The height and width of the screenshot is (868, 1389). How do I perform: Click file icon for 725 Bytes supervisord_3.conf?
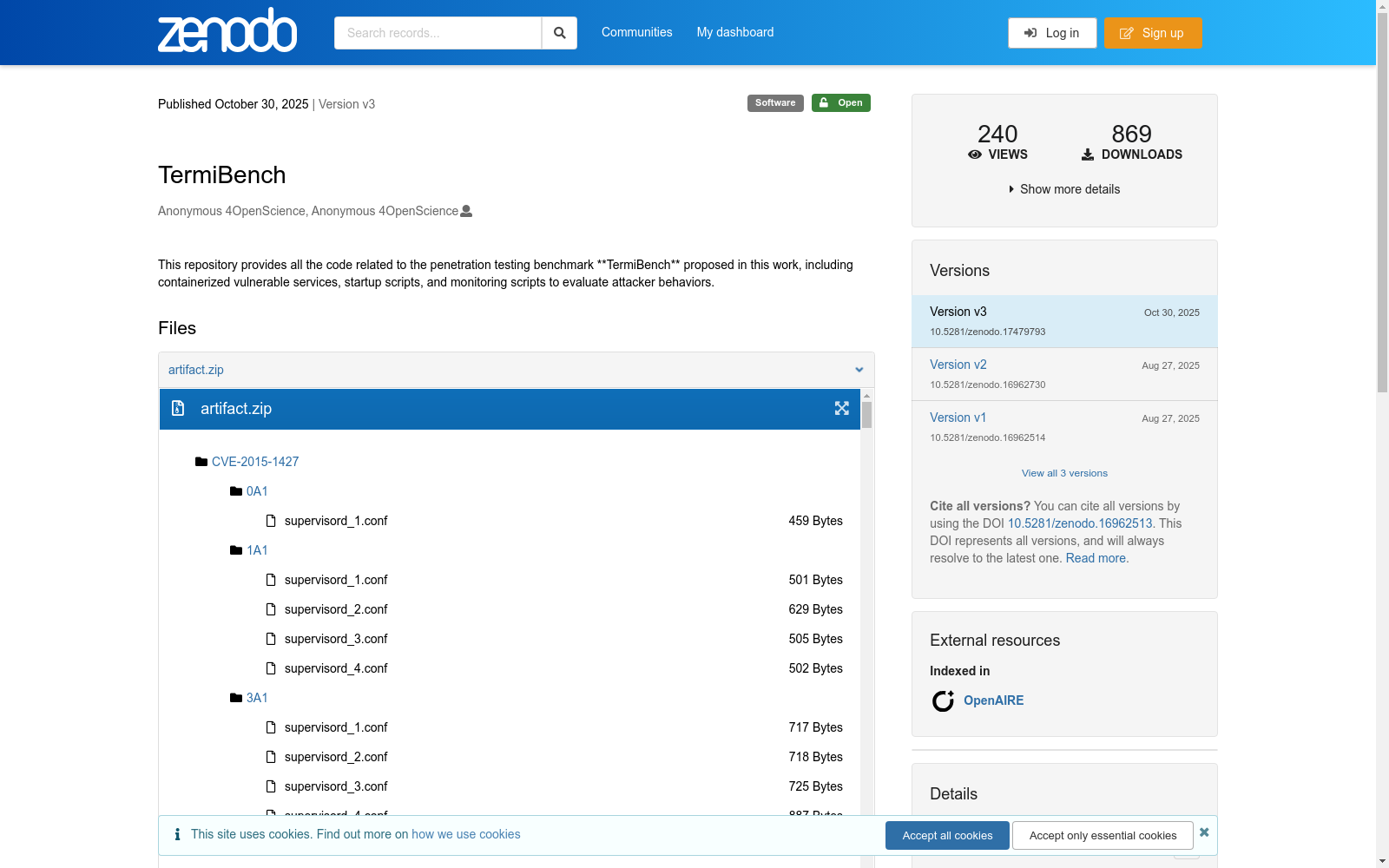(x=271, y=786)
